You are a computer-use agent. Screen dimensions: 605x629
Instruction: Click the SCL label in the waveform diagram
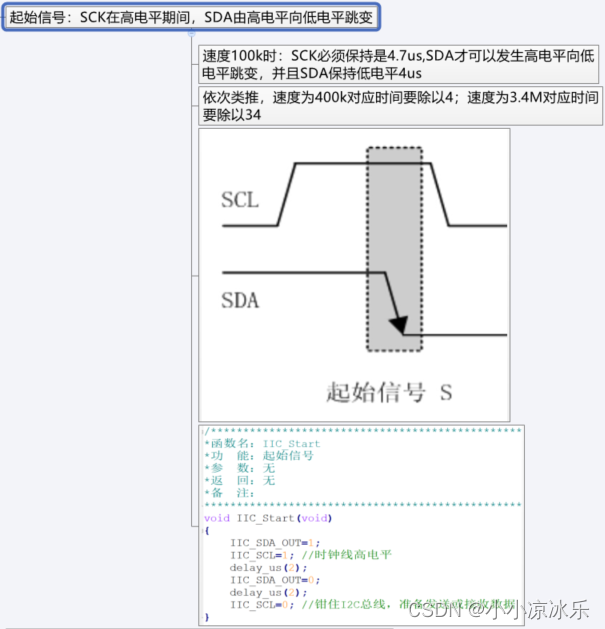[x=240, y=200]
